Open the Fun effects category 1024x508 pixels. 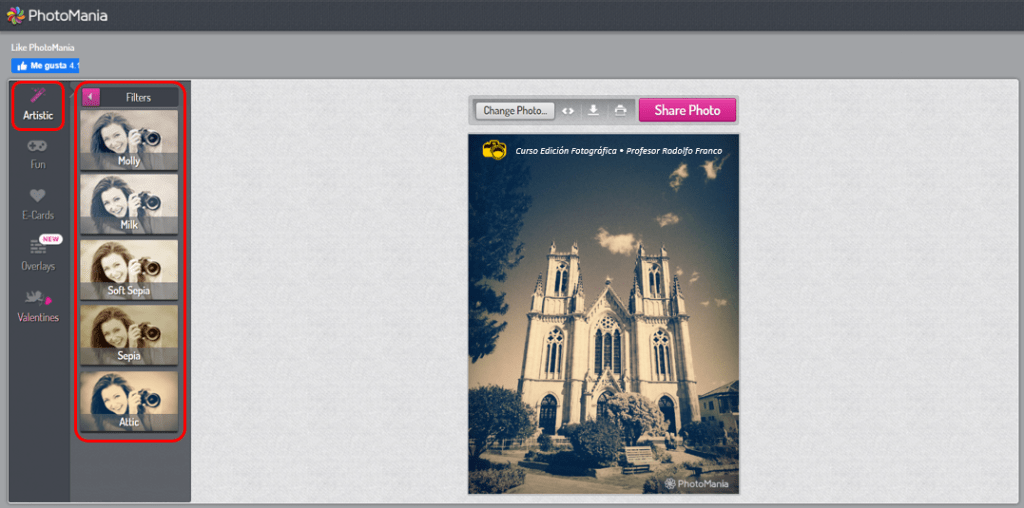coord(38,153)
